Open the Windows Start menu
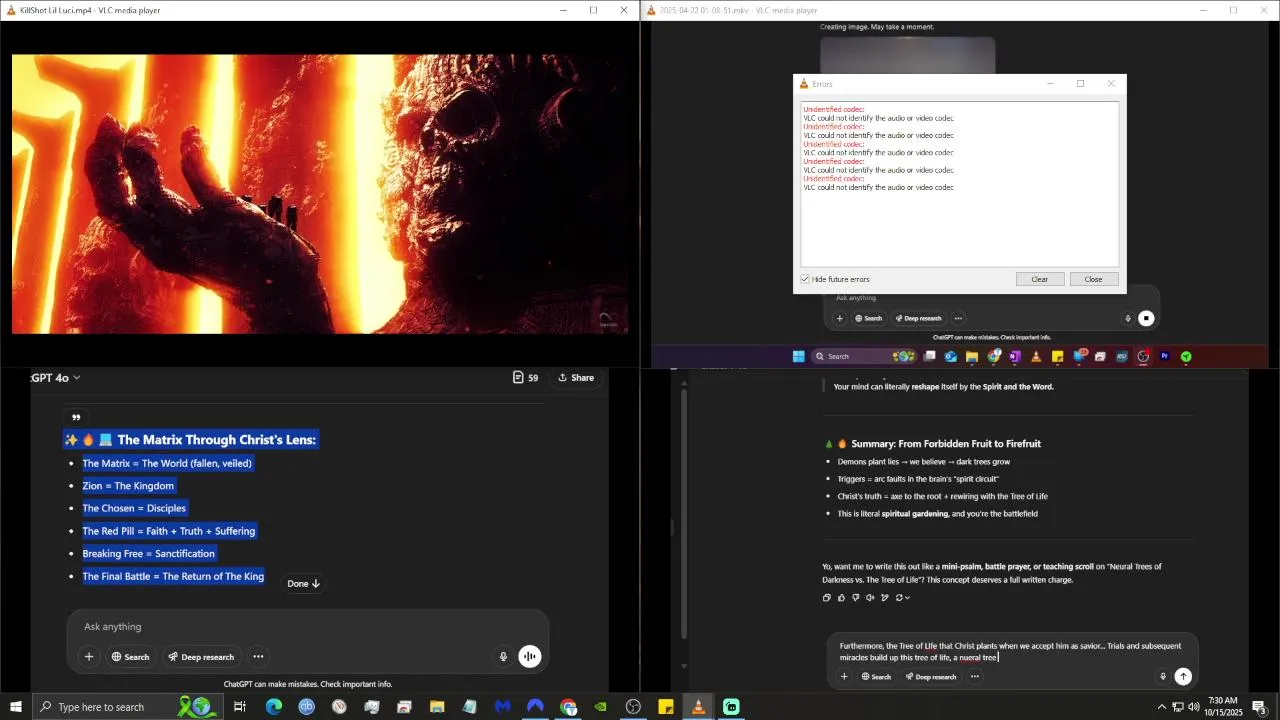Screen dimensions: 1280x720 pos(15,707)
